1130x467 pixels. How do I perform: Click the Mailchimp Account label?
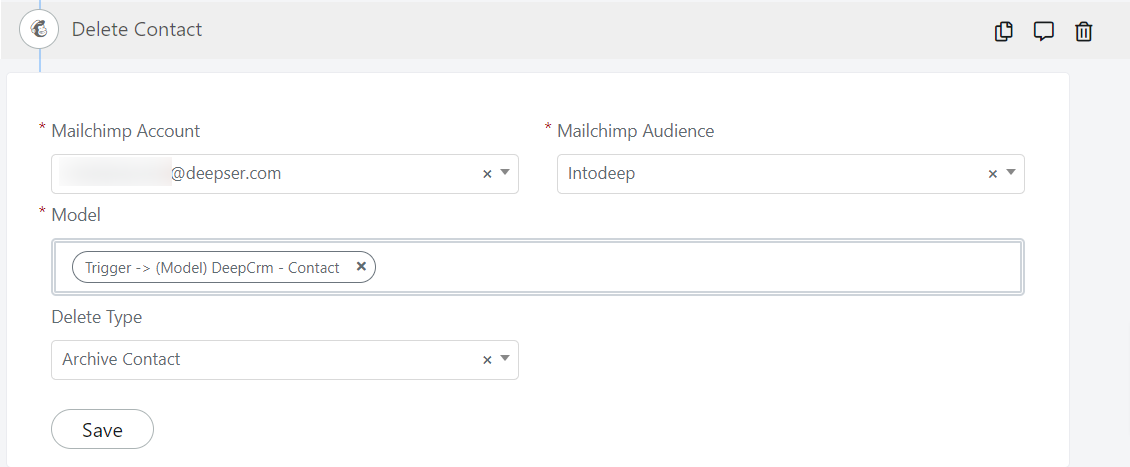[x=125, y=131]
